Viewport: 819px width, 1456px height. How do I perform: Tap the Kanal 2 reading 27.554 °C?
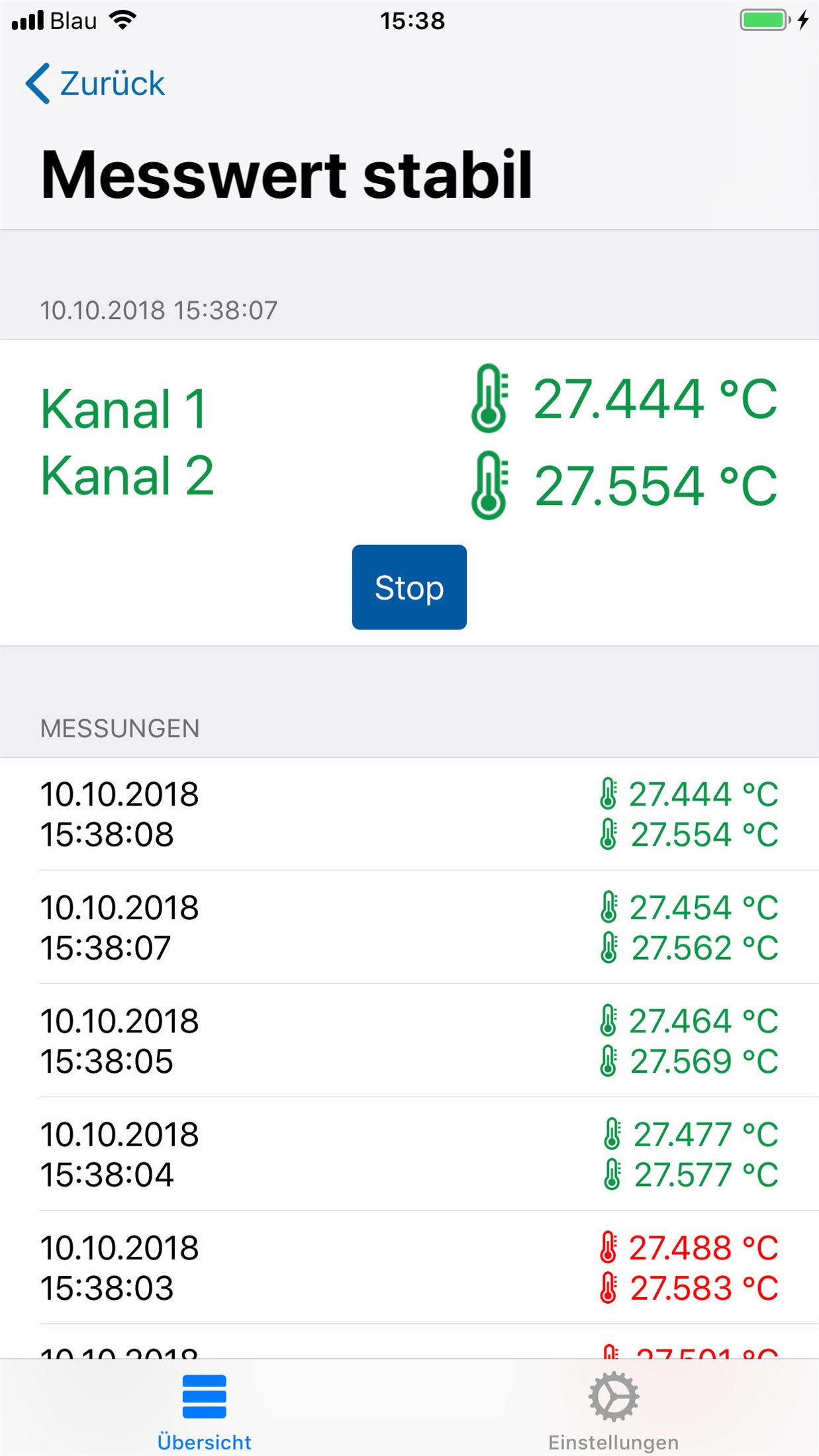[655, 486]
